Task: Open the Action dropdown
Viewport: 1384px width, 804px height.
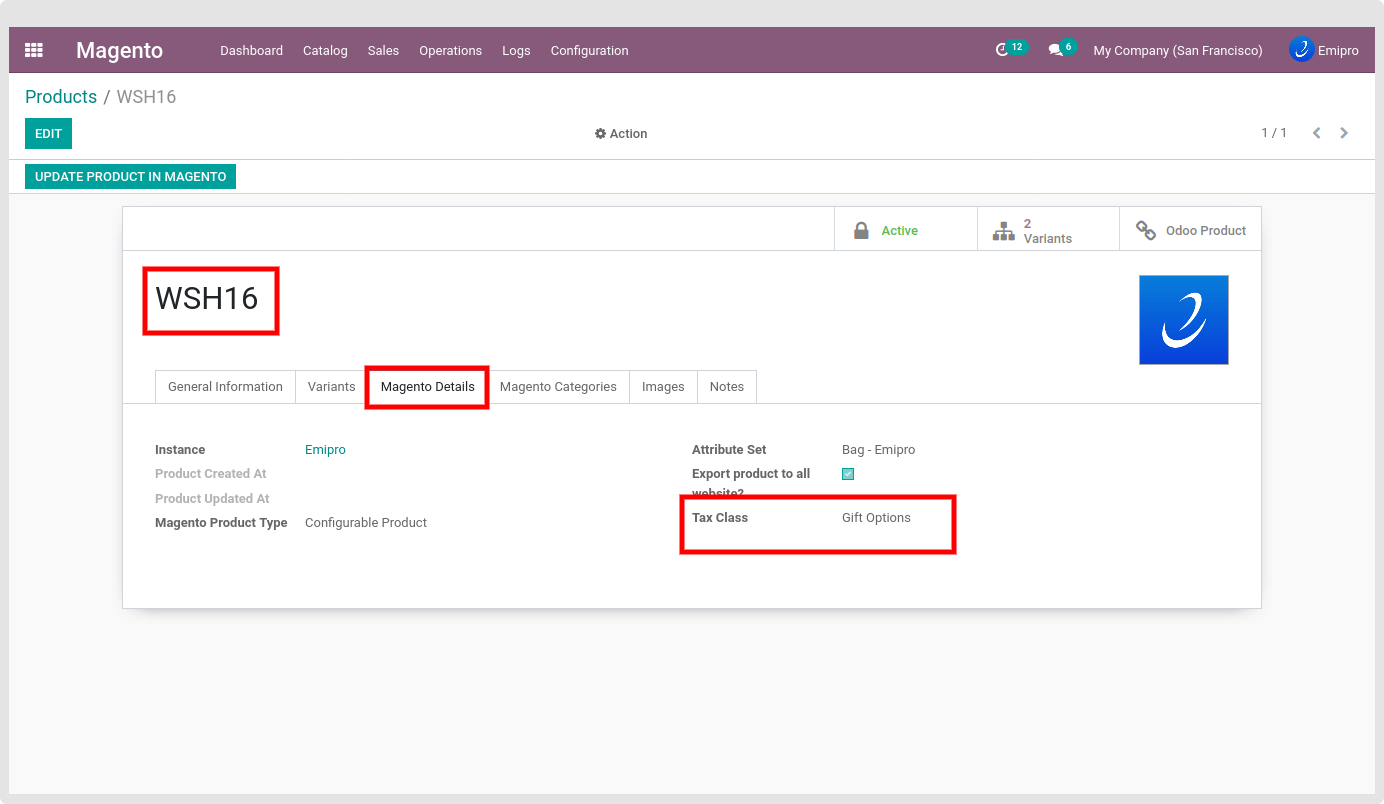Action: [621, 134]
